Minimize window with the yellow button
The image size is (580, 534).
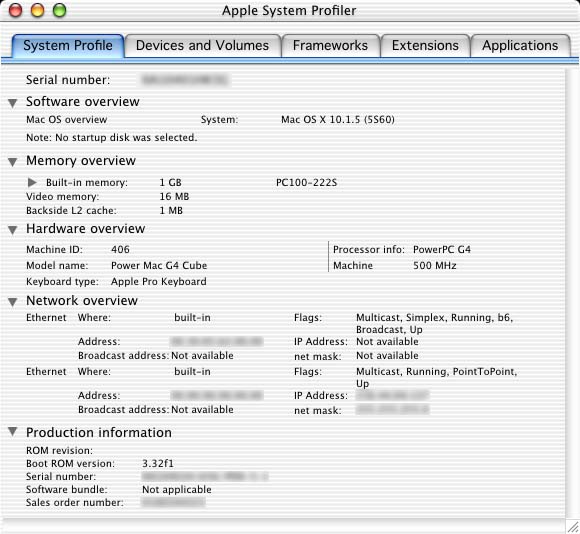(37, 10)
